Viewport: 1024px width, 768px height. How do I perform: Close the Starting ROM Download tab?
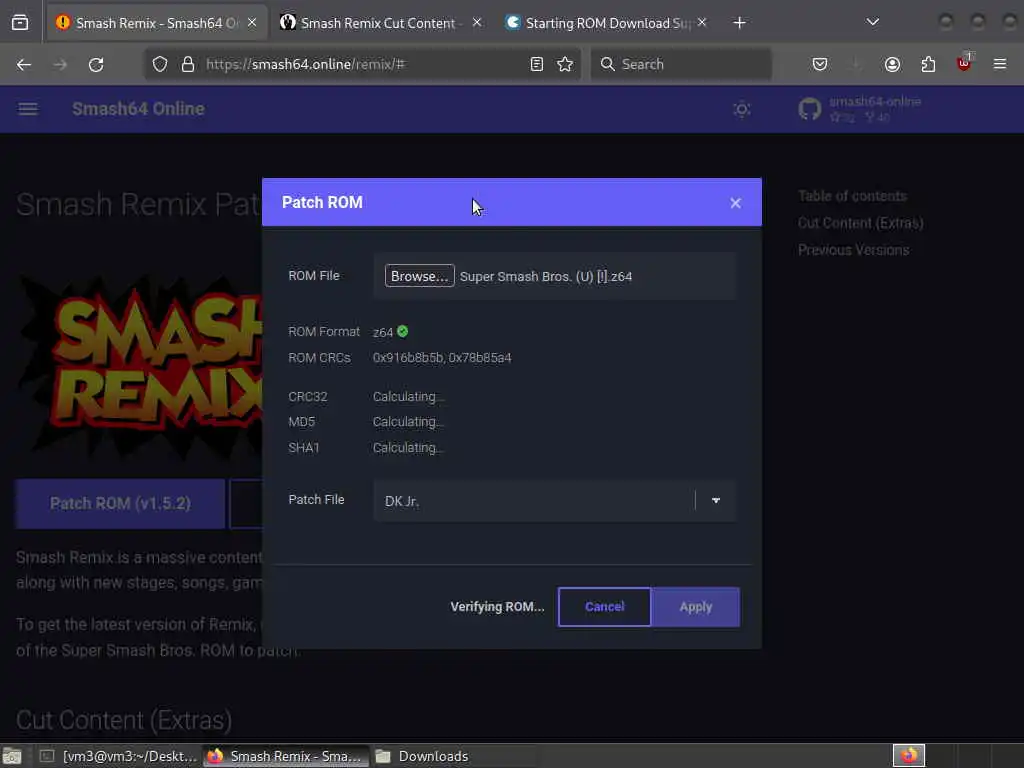(x=702, y=23)
